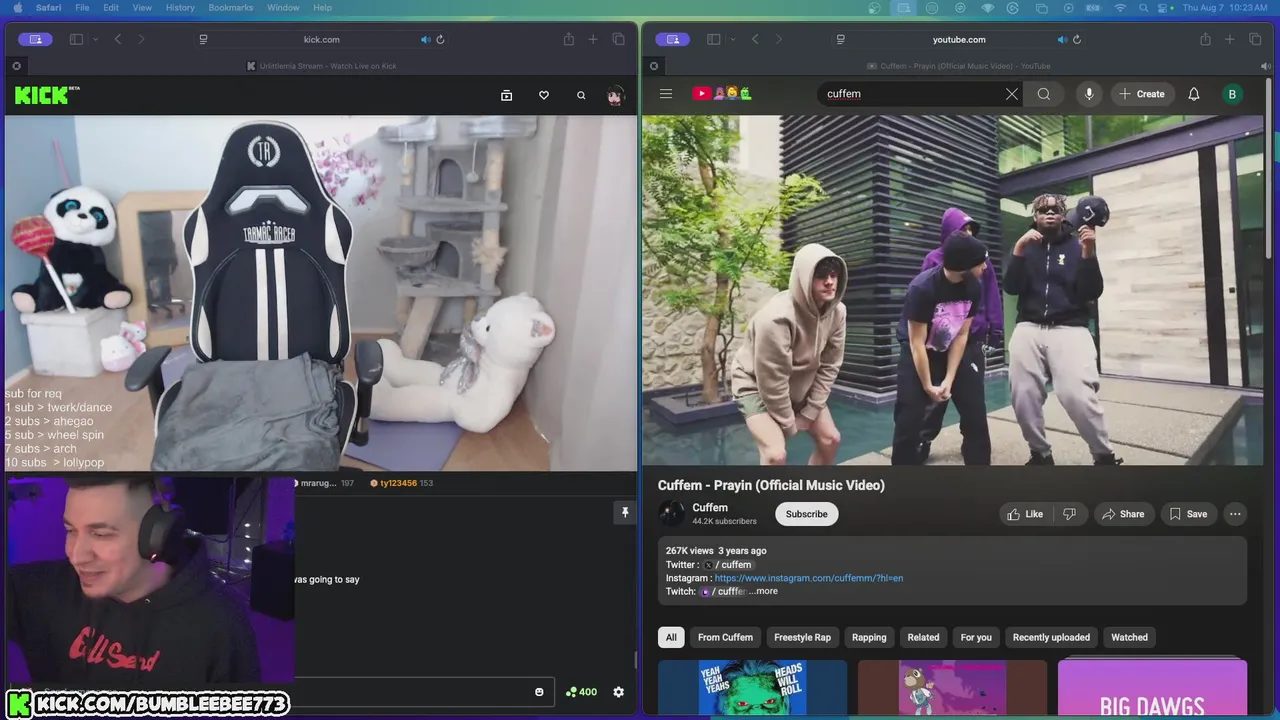Click the YouTube Create button
The image size is (1280, 720).
(1142, 94)
